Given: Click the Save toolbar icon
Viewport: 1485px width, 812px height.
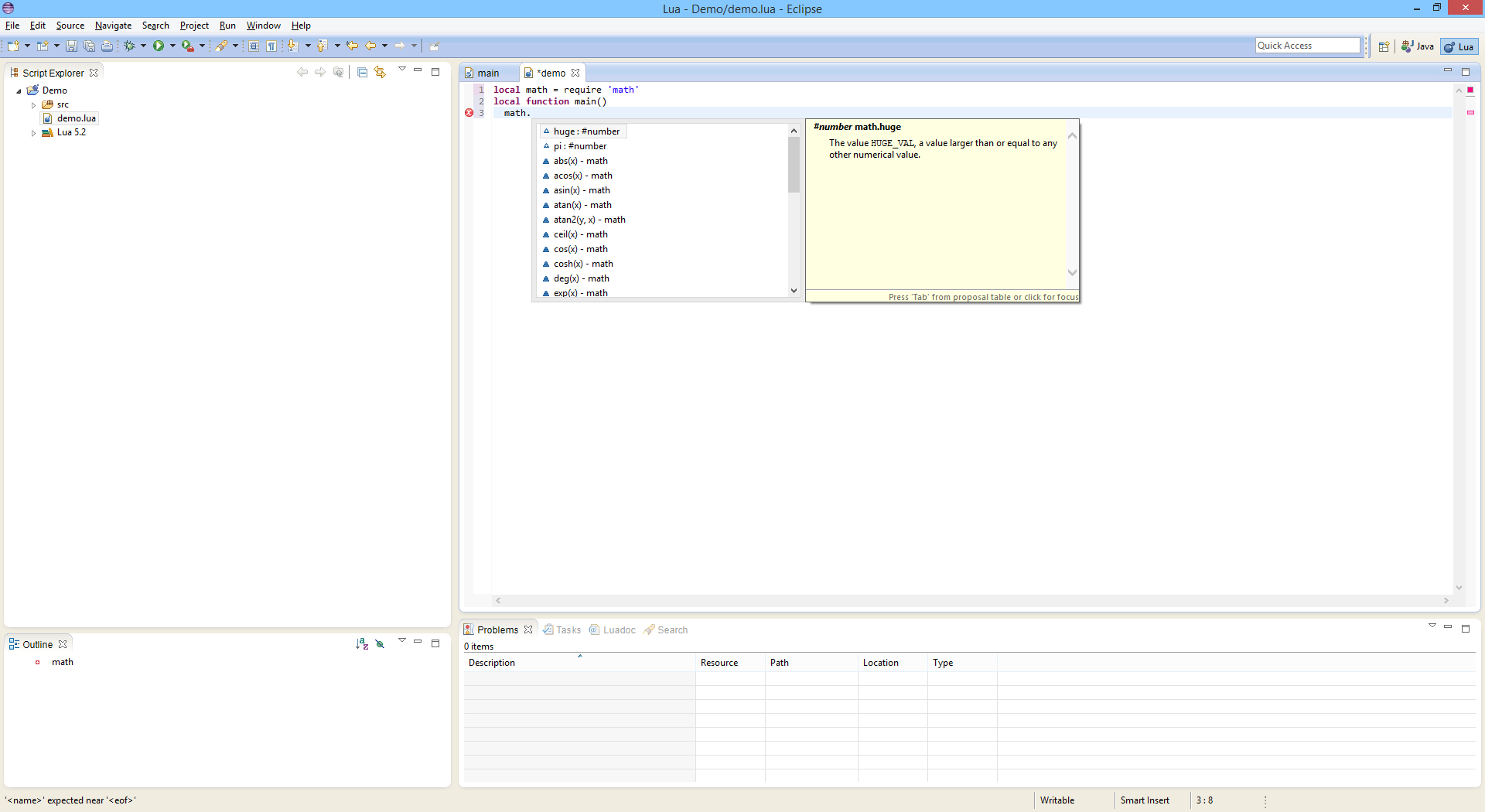Looking at the screenshot, I should coord(71,46).
